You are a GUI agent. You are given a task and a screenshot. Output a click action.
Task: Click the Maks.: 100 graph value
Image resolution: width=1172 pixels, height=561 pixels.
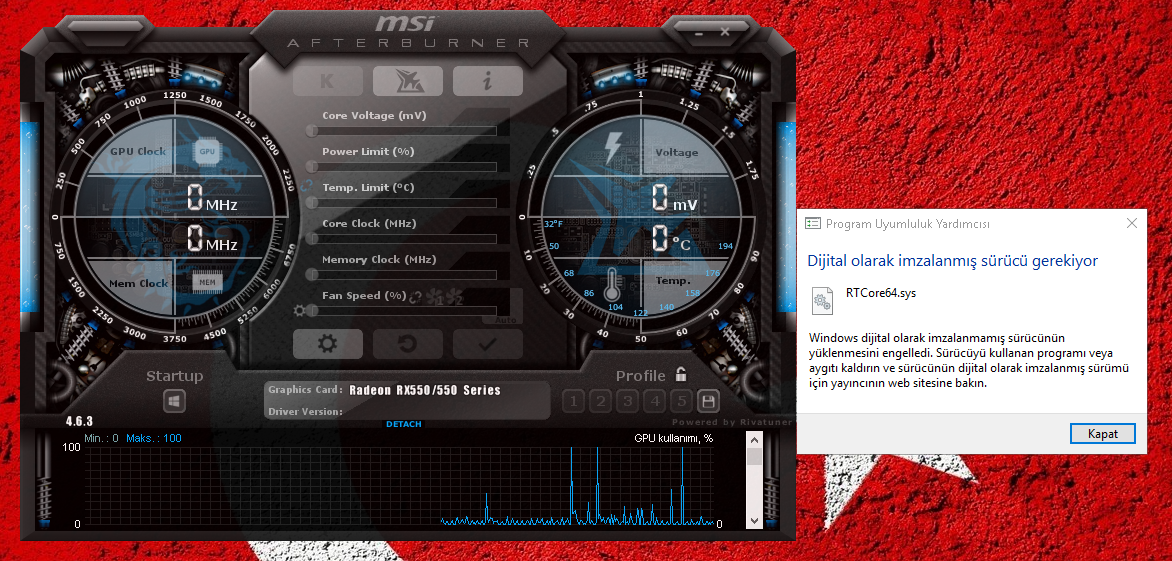click(x=154, y=438)
